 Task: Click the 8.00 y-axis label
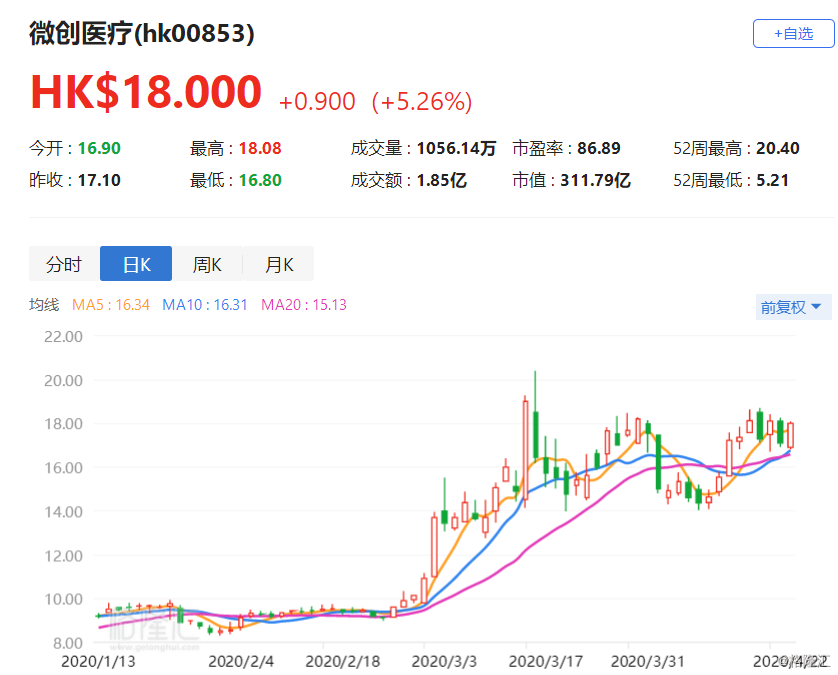pyautogui.click(x=68, y=643)
